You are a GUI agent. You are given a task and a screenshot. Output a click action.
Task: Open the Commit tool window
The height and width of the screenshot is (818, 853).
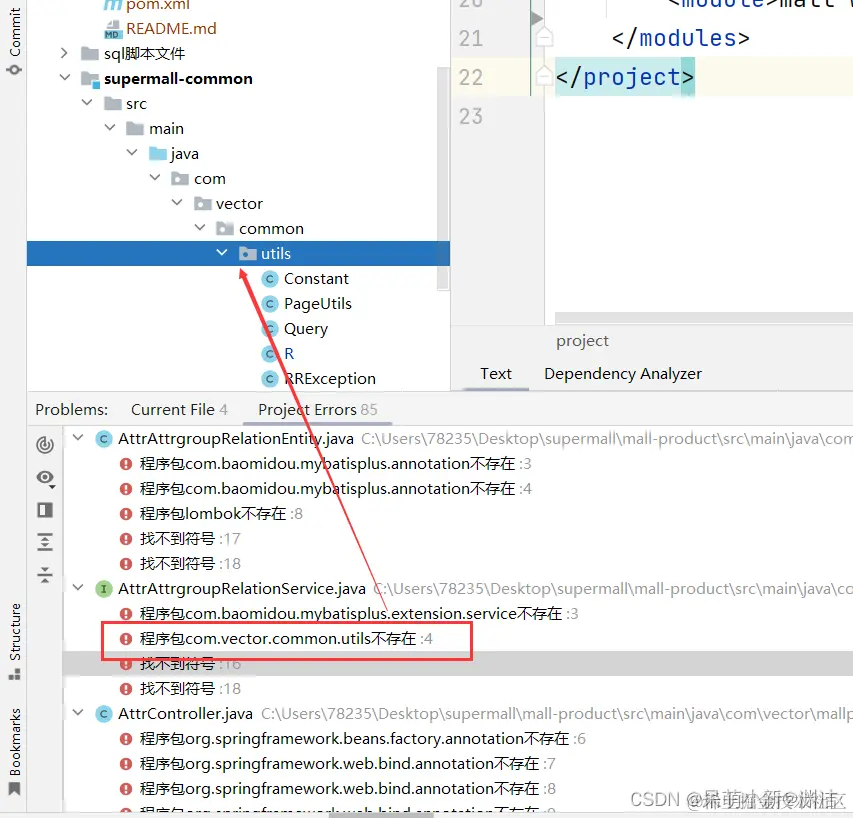pyautogui.click(x=14, y=40)
